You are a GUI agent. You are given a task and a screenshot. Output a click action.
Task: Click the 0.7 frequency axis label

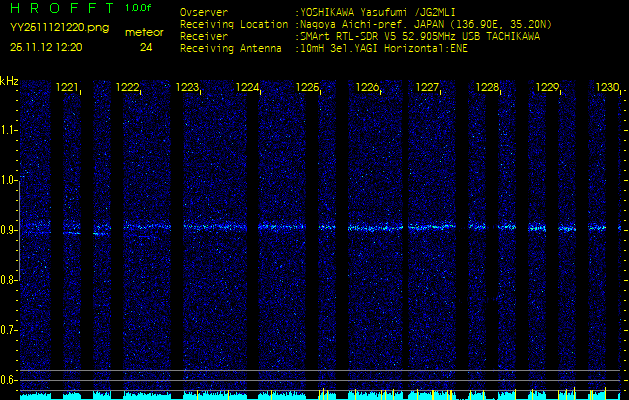[9, 330]
